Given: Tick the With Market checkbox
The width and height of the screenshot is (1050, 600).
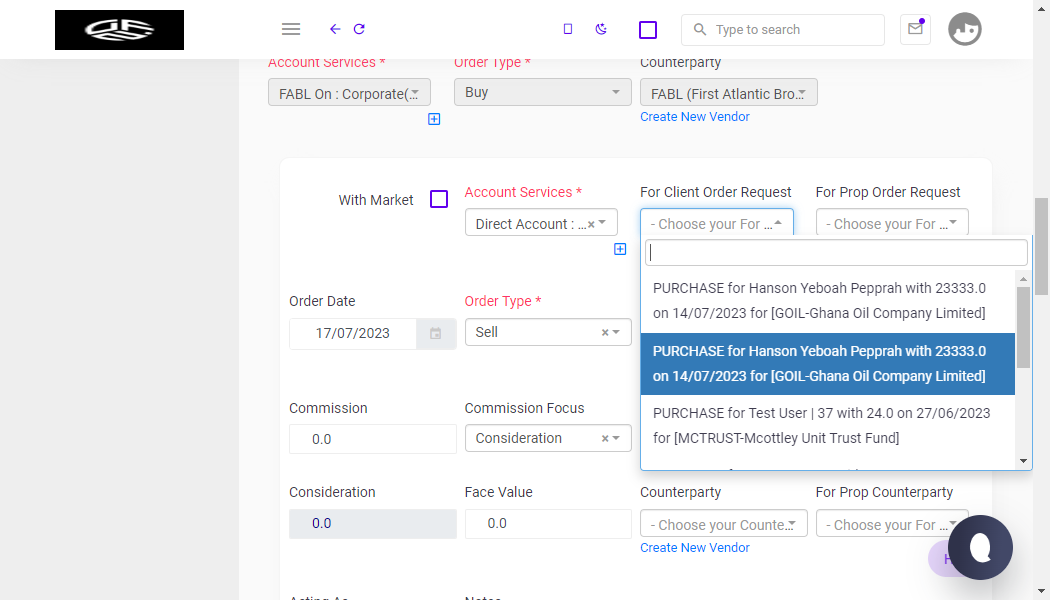Looking at the screenshot, I should click(439, 199).
